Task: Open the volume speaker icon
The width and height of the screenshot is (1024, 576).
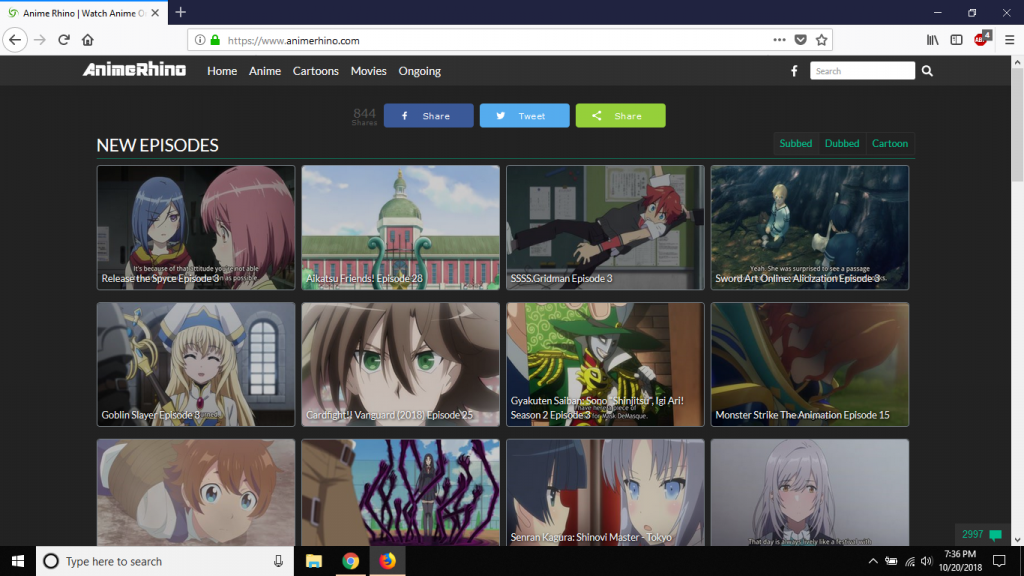Action: pyautogui.click(x=927, y=561)
